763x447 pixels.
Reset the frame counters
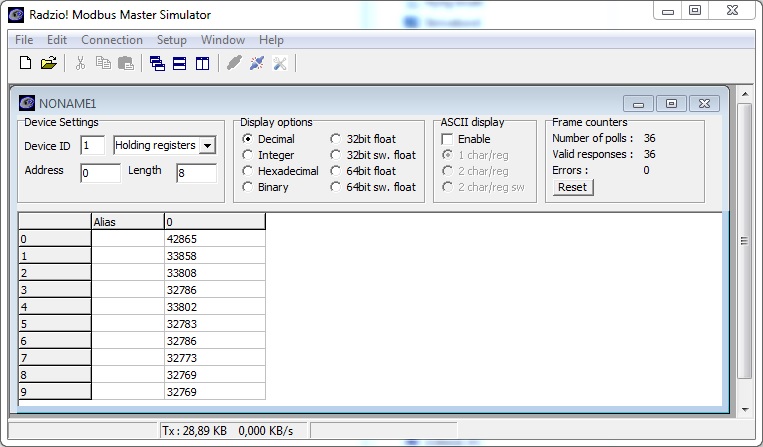(x=573, y=187)
